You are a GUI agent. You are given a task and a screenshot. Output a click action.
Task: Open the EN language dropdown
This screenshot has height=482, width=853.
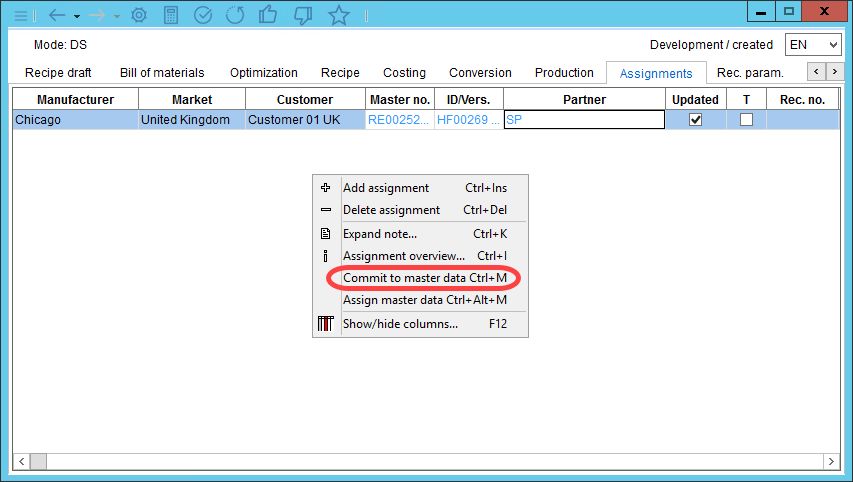[x=813, y=45]
